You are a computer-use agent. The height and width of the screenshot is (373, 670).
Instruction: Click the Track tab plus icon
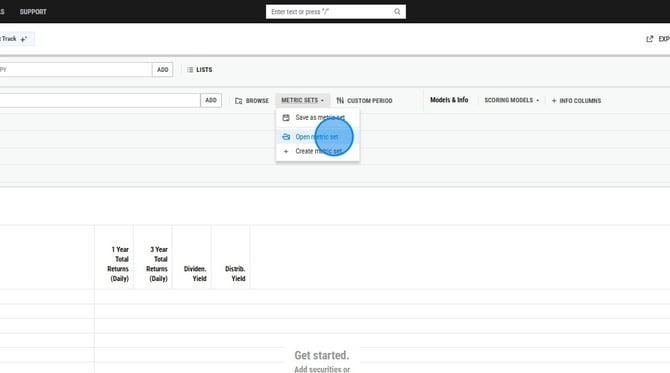click(x=24, y=39)
